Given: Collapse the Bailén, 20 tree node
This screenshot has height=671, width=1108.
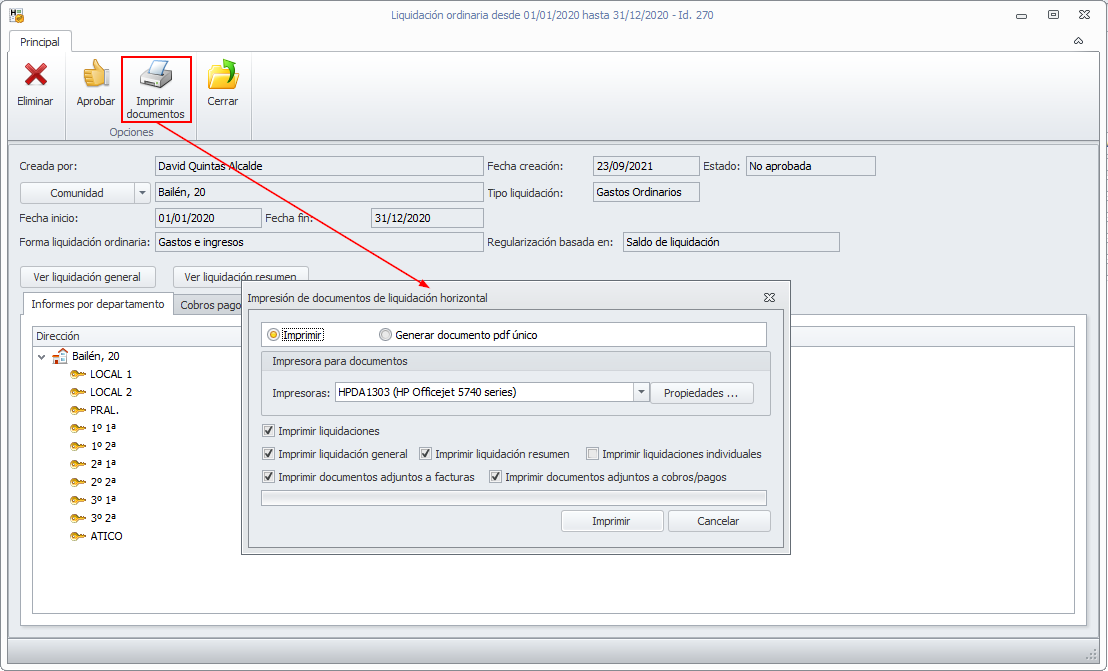Looking at the screenshot, I should [42, 357].
